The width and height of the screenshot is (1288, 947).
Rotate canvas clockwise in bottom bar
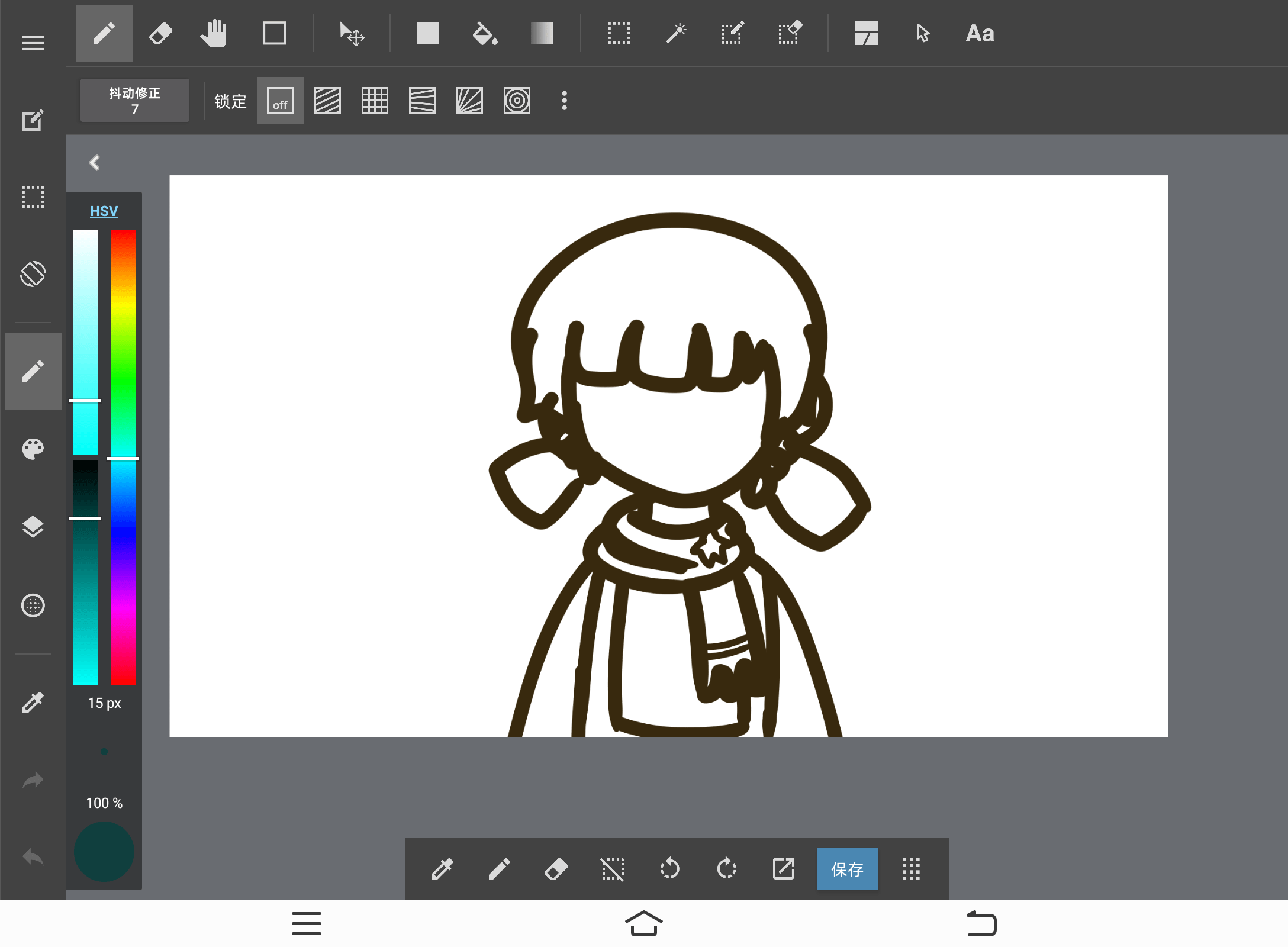(726, 869)
